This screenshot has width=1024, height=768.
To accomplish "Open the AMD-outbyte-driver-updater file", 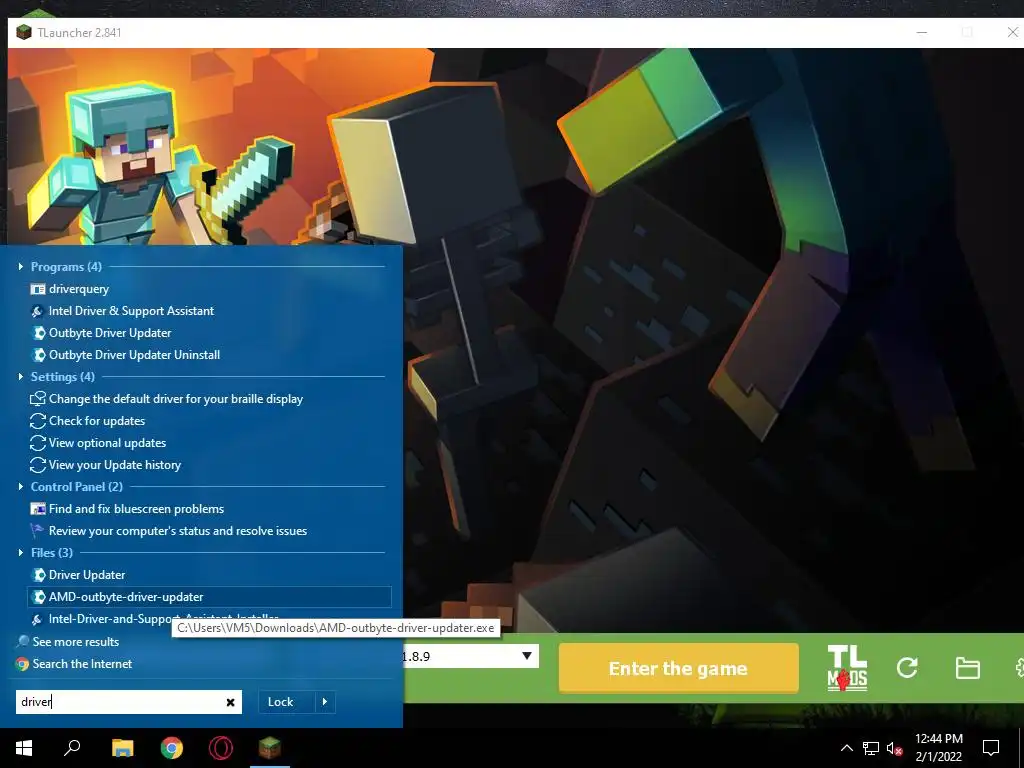I will tap(209, 597).
